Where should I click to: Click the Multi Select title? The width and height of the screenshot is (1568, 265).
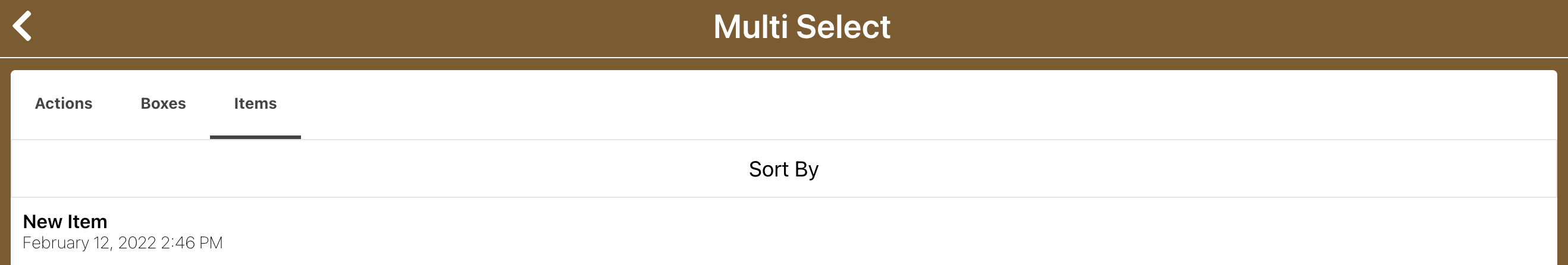tap(801, 27)
